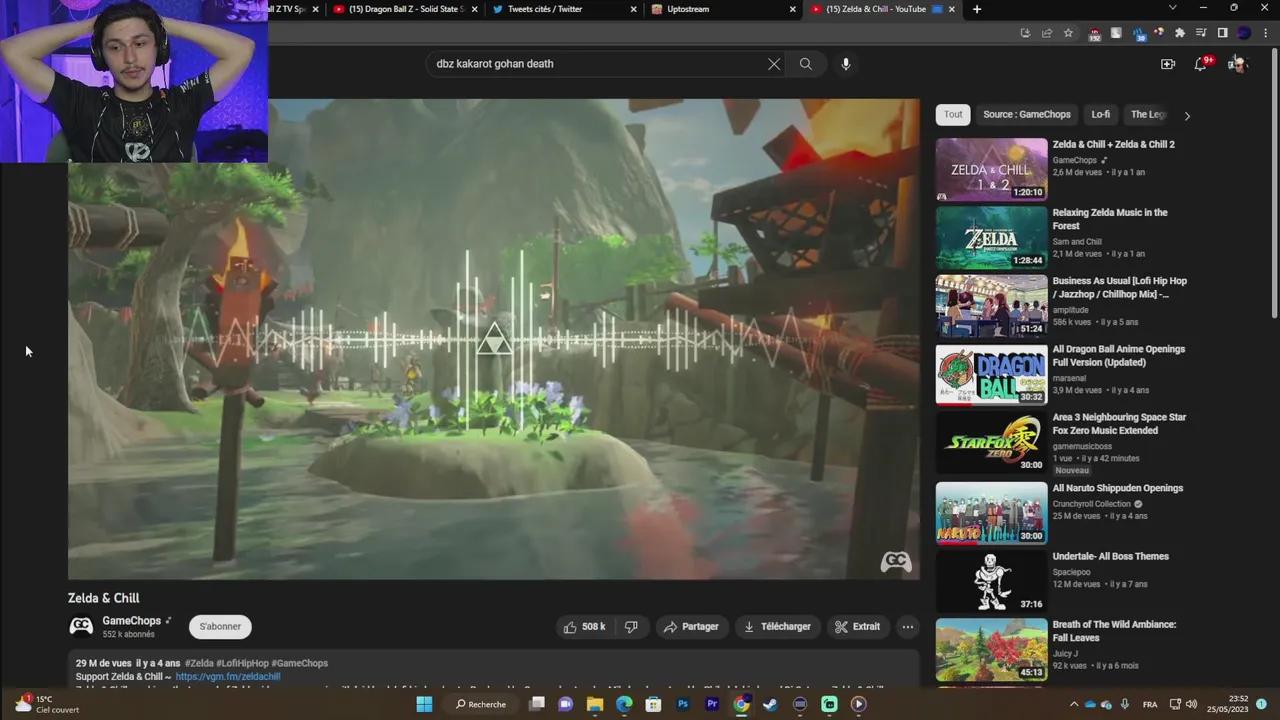Click the search magnifier button on YouTube
Viewport: 1280px width, 720px height.
(805, 64)
